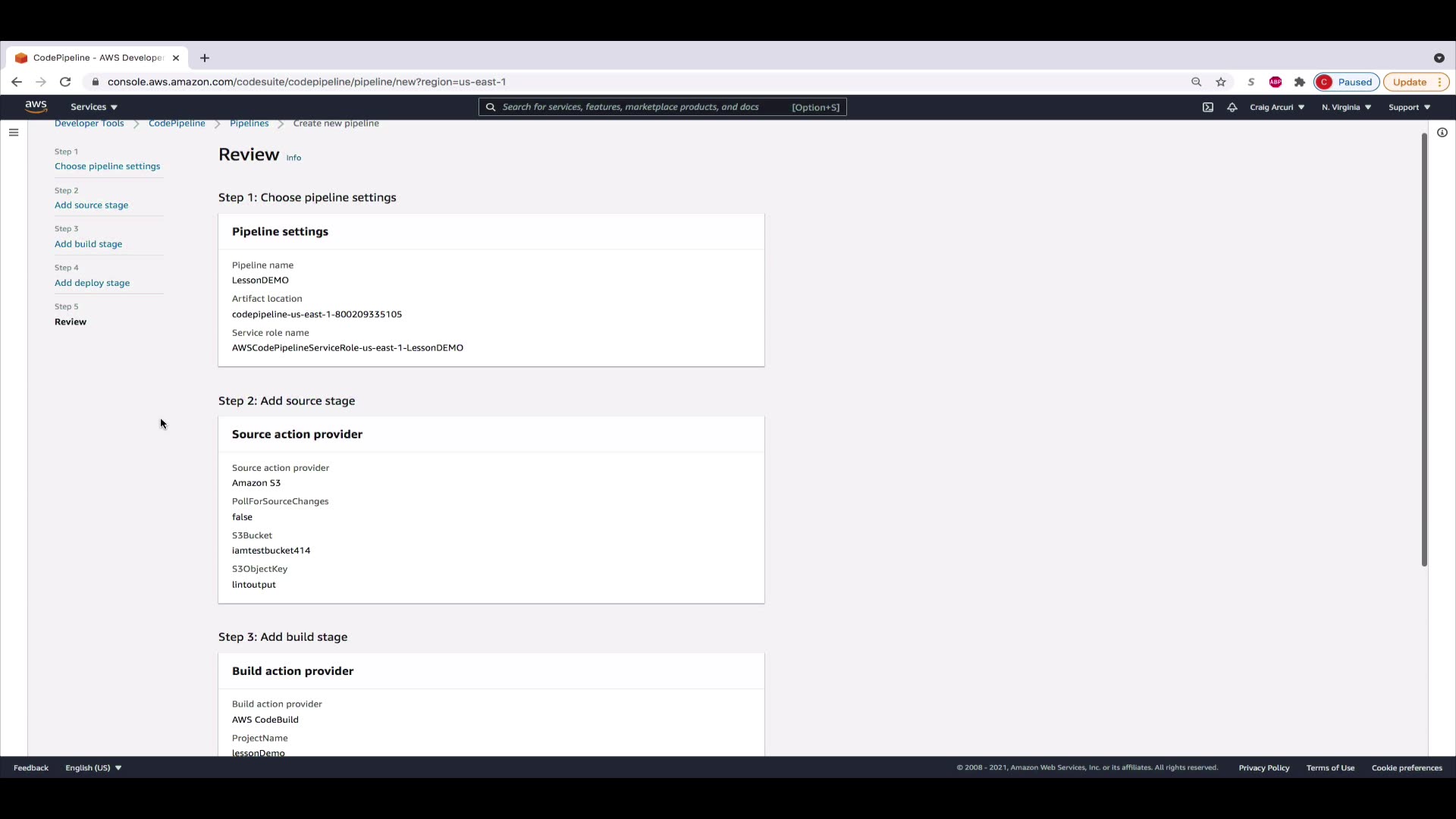Click the Pipelines breadcrumb link
The width and height of the screenshot is (1456, 819).
pyautogui.click(x=249, y=124)
